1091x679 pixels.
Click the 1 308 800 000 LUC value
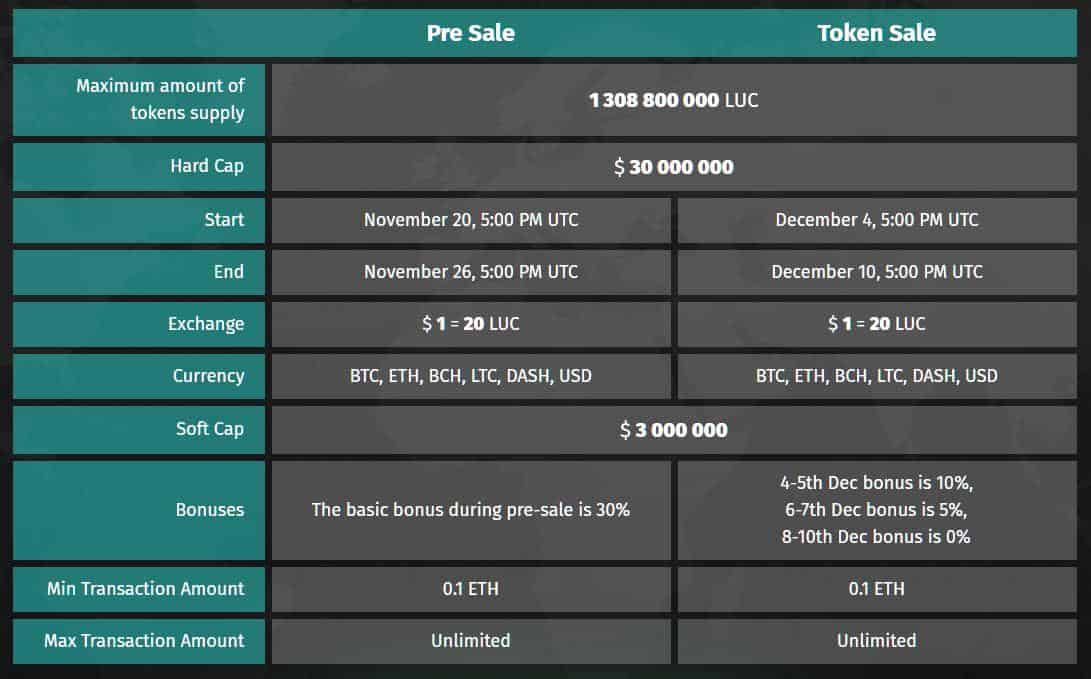[x=674, y=100]
